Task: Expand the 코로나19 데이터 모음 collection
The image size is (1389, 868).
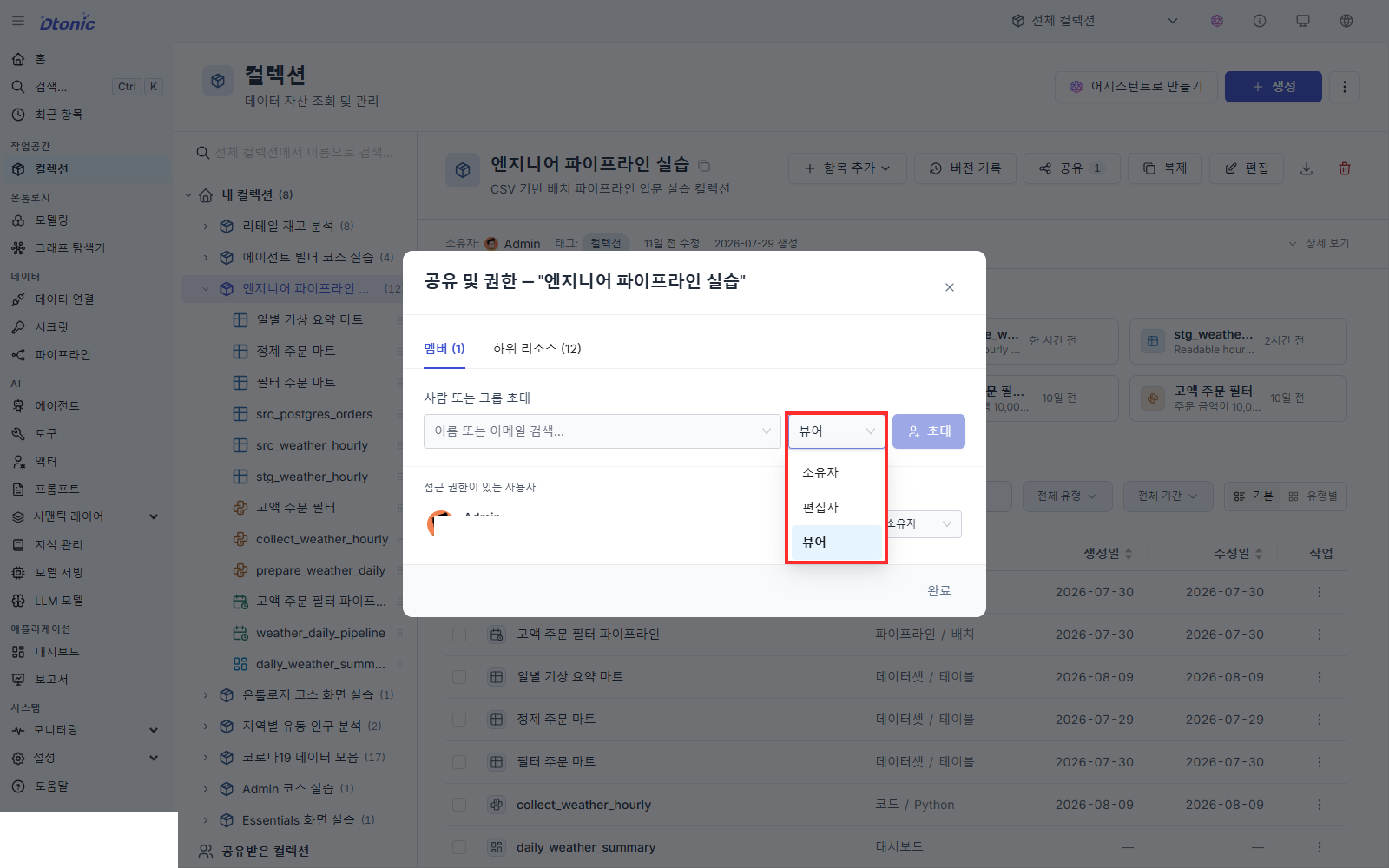Action: tap(206, 758)
